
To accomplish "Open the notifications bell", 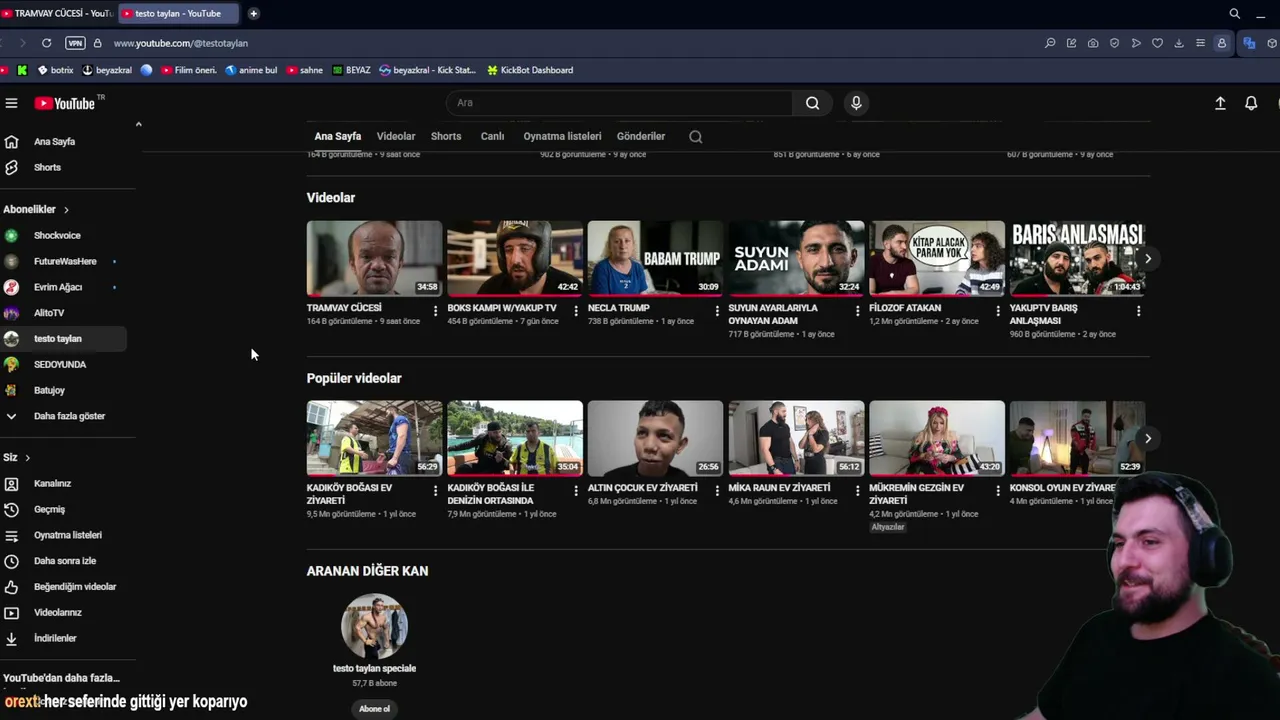I will pyautogui.click(x=1251, y=103).
